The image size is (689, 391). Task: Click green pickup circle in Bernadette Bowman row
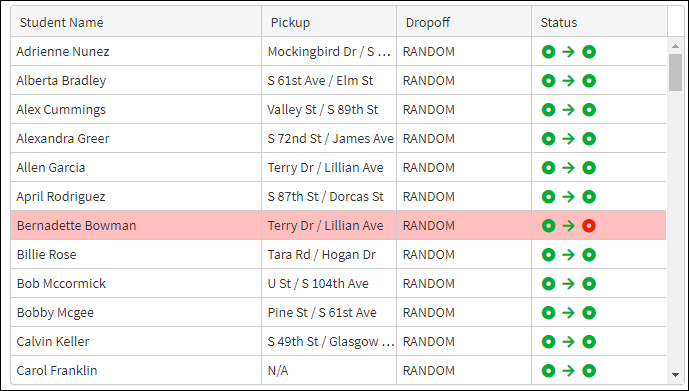pos(548,226)
